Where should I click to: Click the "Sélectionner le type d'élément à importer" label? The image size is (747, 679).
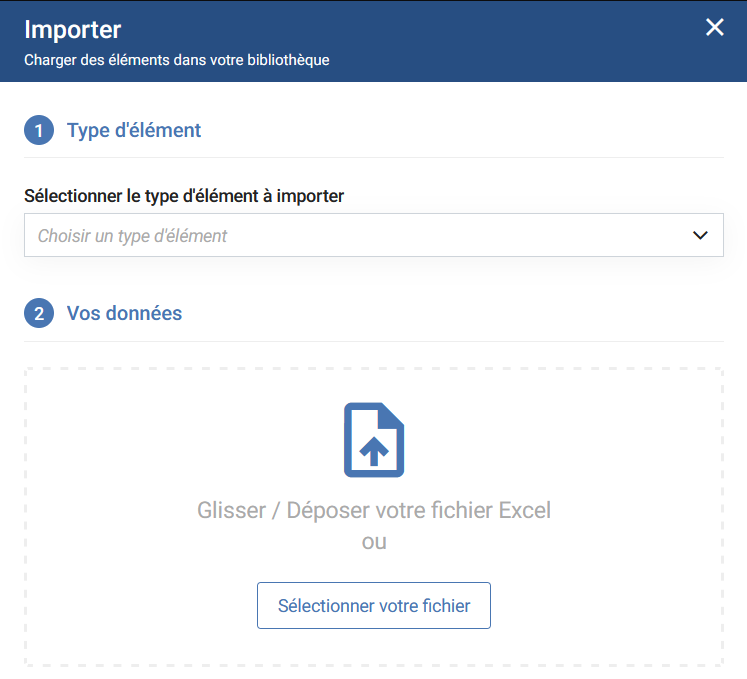click(x=184, y=196)
